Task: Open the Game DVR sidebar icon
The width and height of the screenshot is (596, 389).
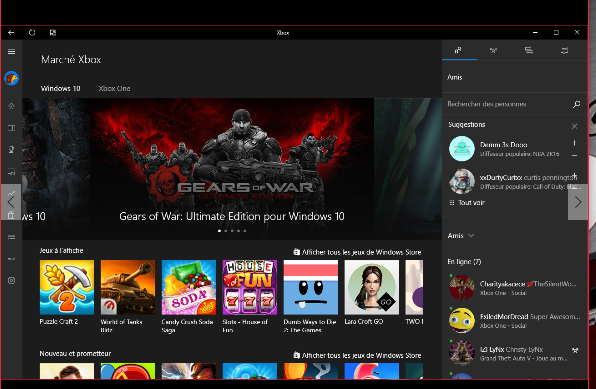Action: click(x=11, y=172)
